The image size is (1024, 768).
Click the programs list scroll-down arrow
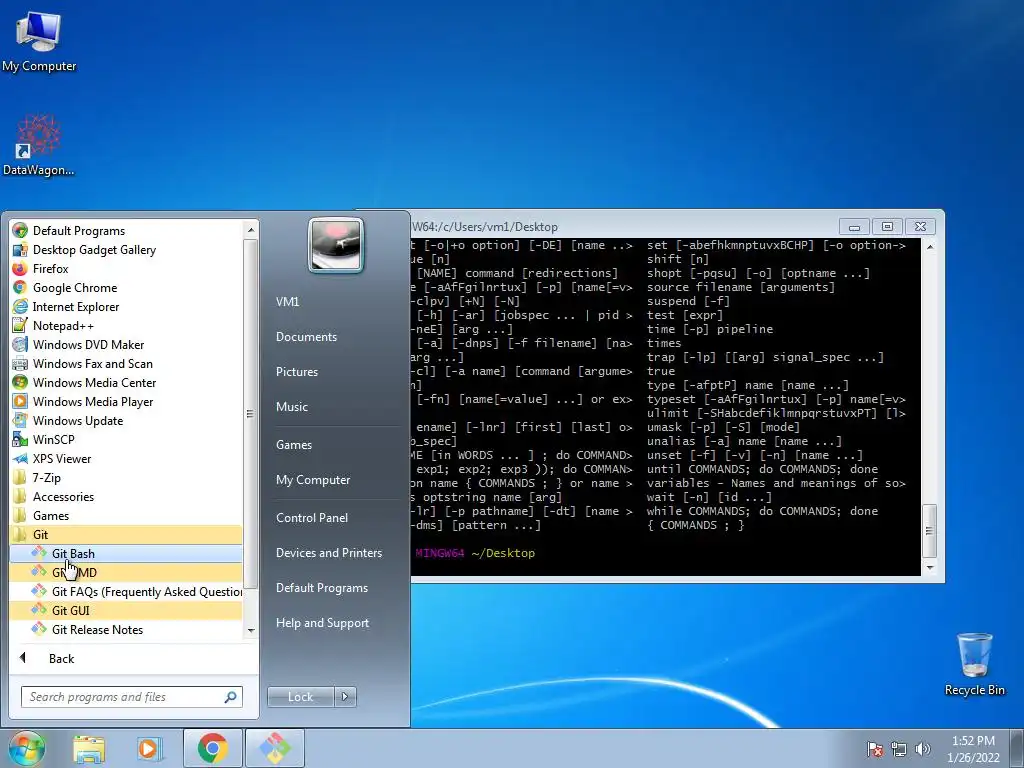point(251,630)
